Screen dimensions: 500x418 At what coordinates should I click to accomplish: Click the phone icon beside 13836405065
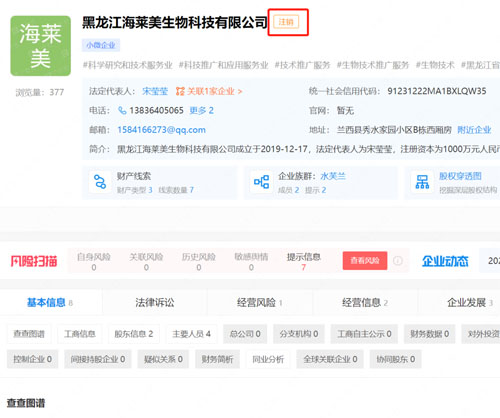[122, 110]
